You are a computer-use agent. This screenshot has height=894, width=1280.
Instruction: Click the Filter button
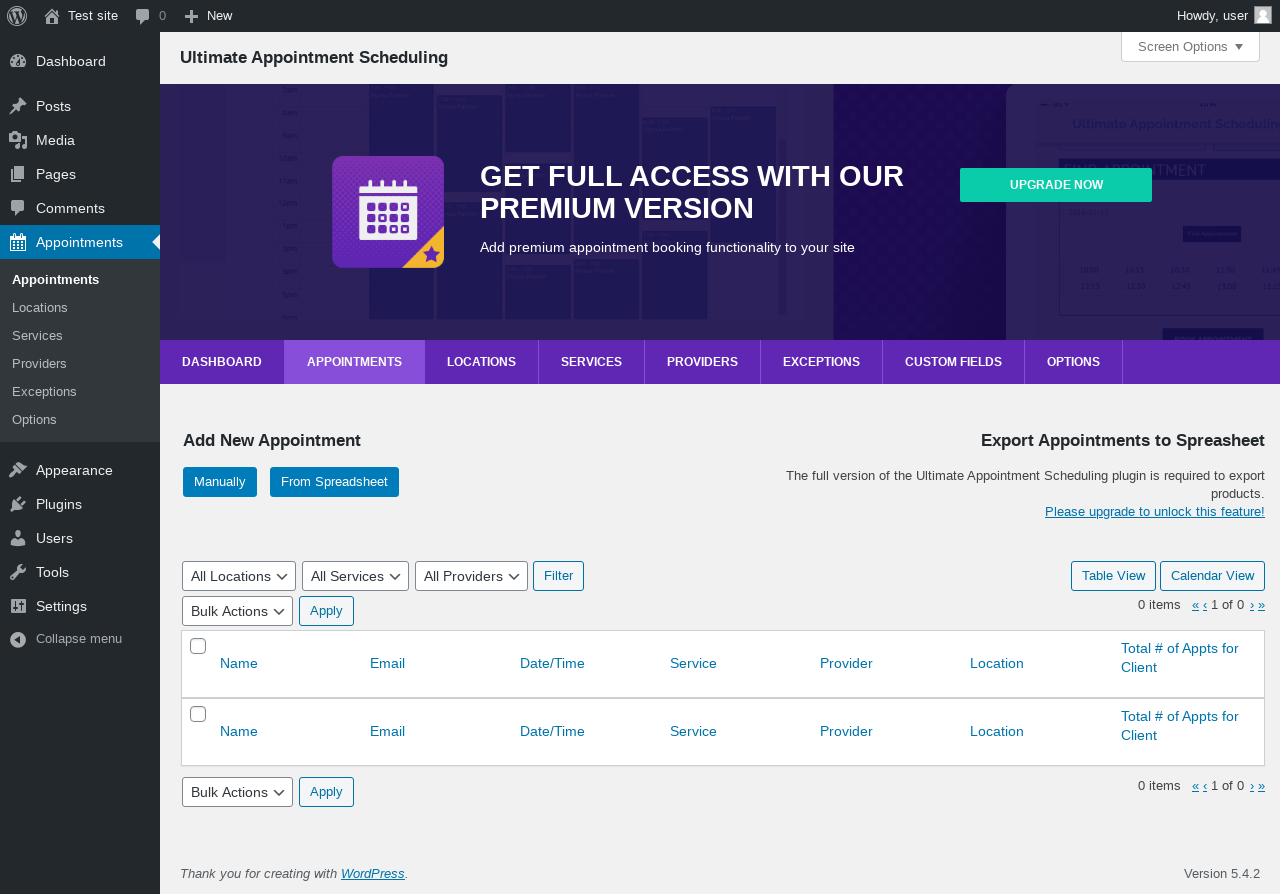pos(558,576)
